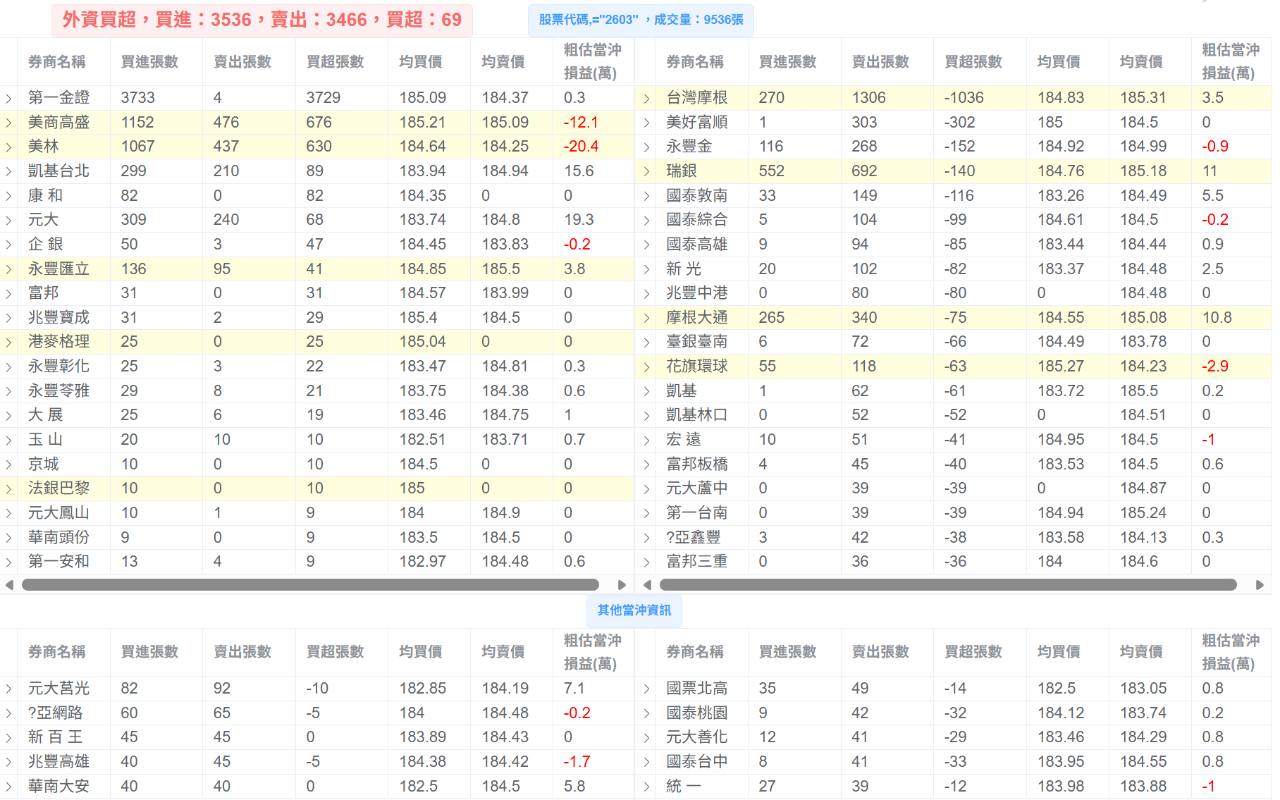Expand the 瑞銀 row in right table
Screen dimensions: 1280x800
point(647,171)
